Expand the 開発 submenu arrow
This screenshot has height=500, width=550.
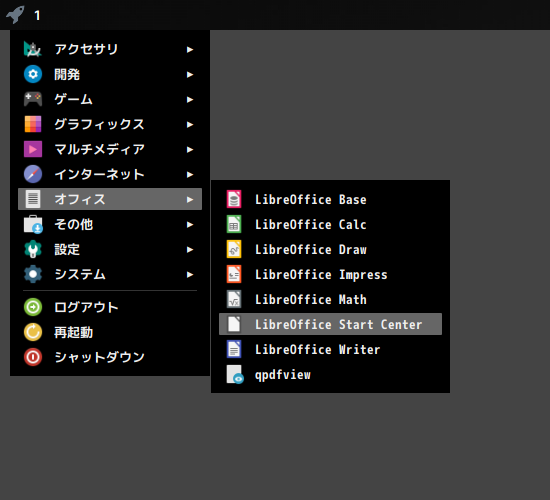[x=190, y=74]
